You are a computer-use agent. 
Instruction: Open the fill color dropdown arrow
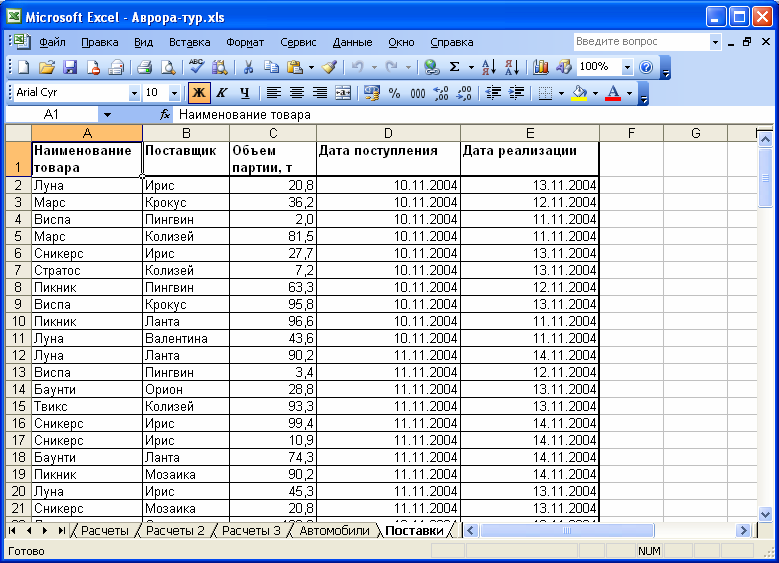coord(595,93)
